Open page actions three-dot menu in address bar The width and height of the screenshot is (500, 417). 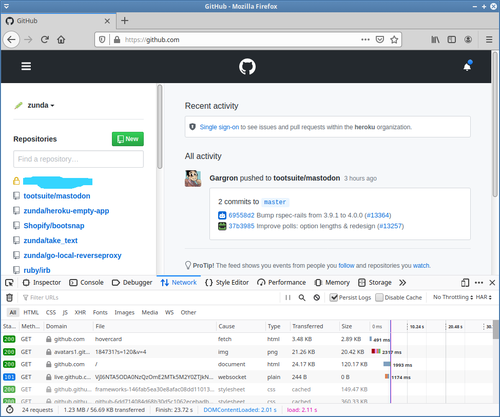[365, 40]
